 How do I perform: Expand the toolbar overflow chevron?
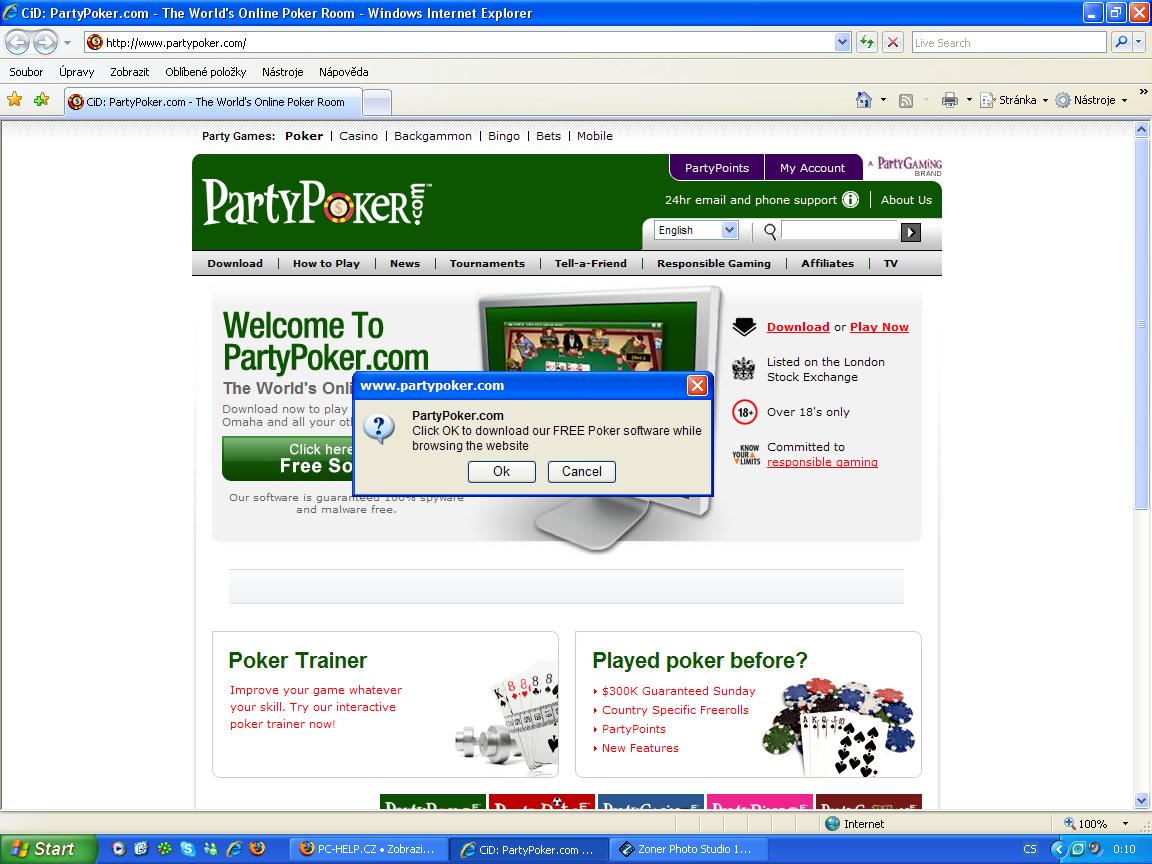1143,92
